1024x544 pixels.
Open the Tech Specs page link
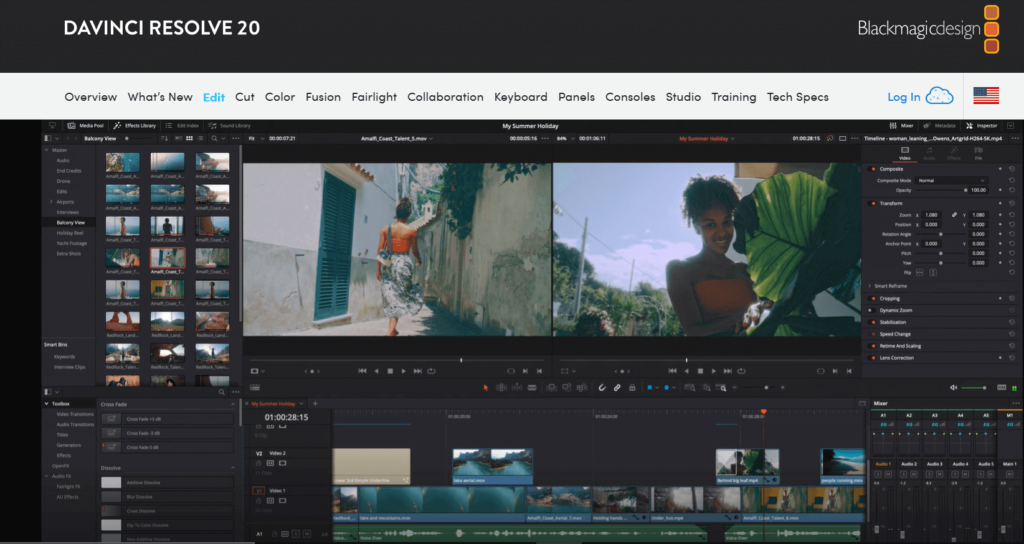tap(797, 97)
